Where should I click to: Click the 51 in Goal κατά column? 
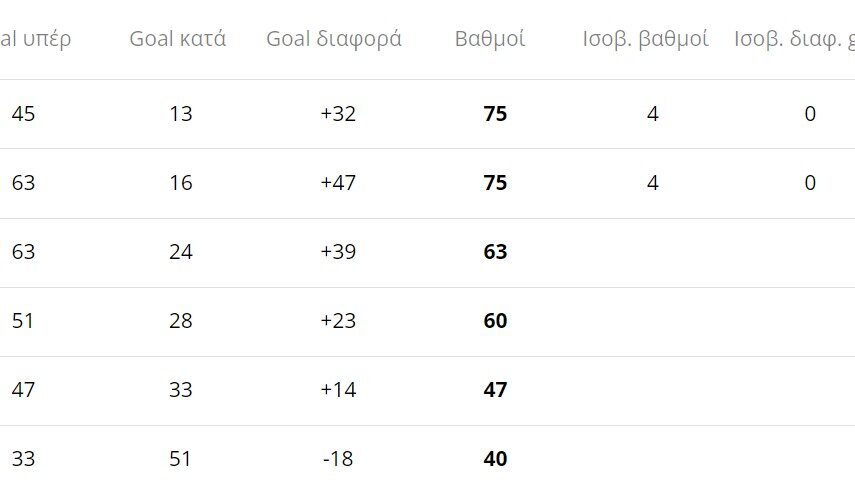click(181, 459)
